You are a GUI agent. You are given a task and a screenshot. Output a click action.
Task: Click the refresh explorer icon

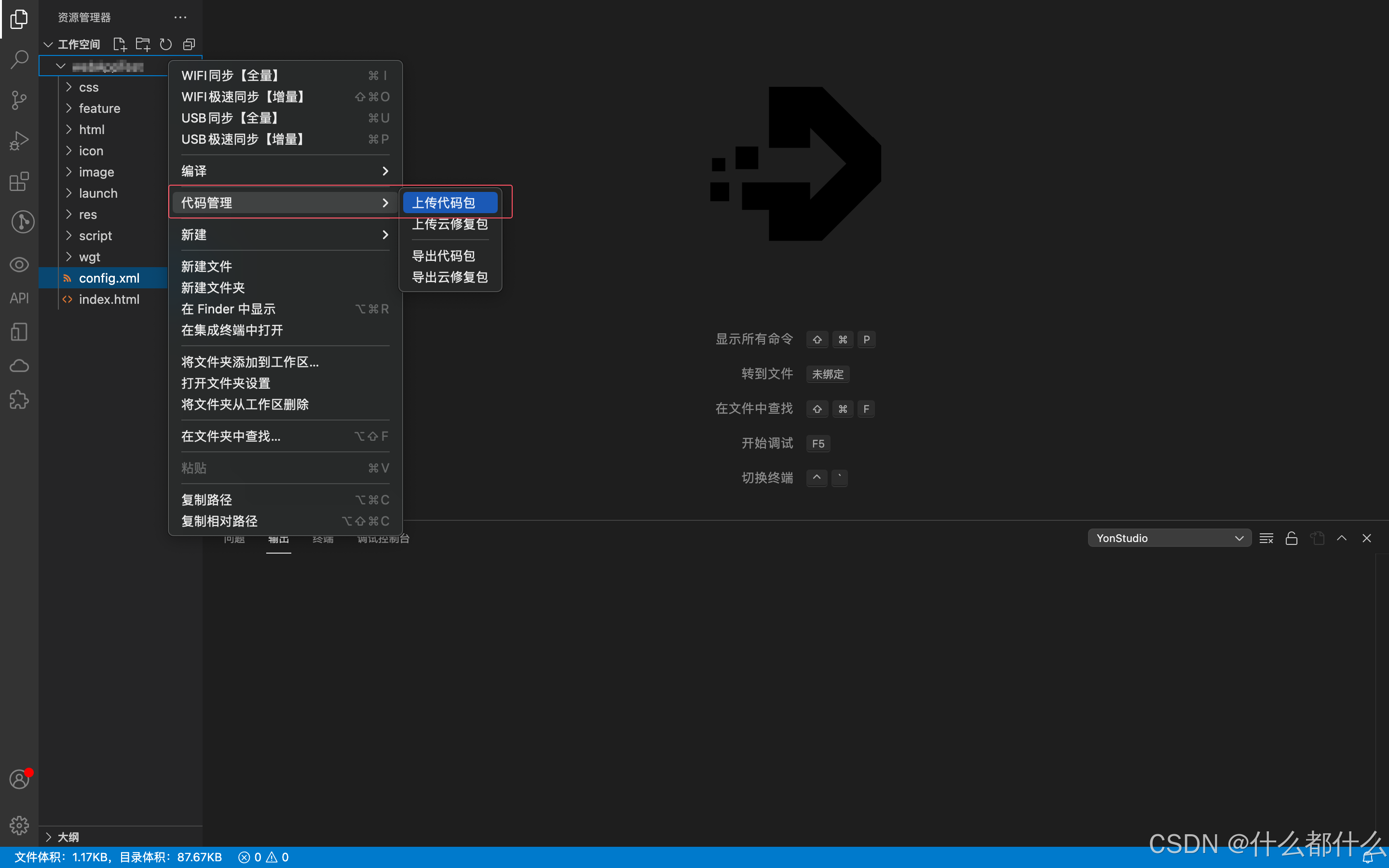pyautogui.click(x=166, y=44)
